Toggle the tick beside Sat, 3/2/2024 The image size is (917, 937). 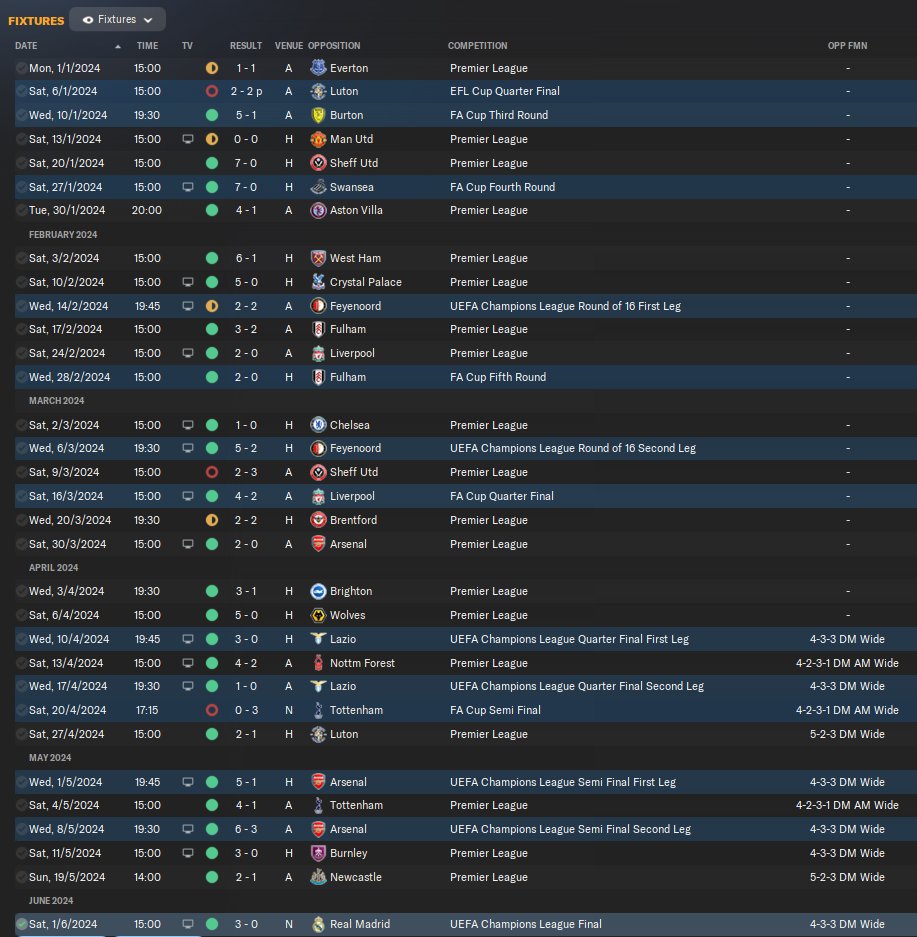22,258
